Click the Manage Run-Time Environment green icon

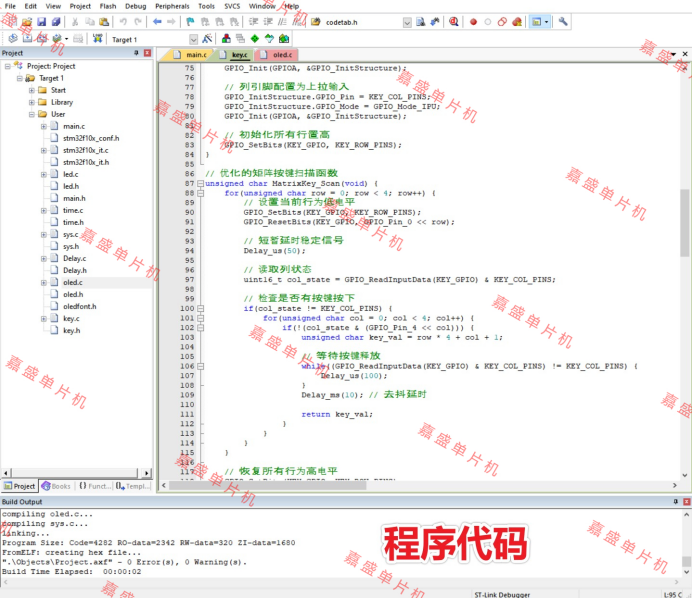pos(255,39)
